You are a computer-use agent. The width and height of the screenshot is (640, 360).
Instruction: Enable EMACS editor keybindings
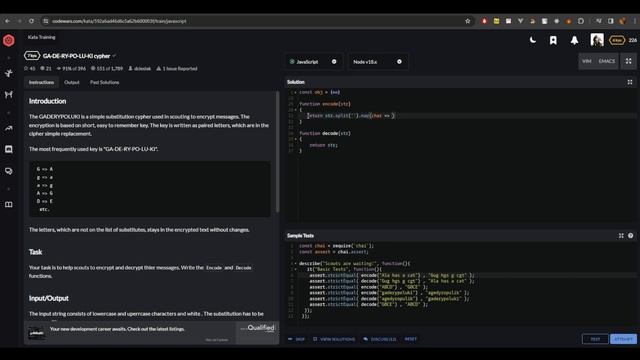point(607,61)
